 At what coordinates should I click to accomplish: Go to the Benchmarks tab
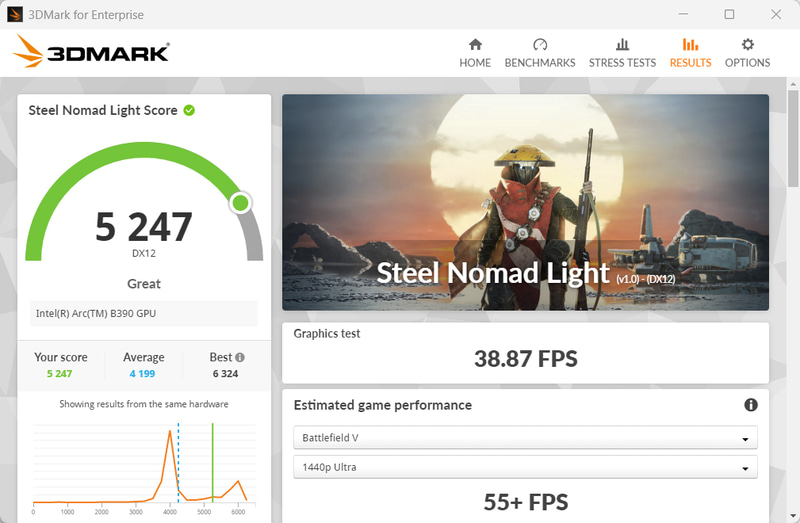(x=540, y=54)
